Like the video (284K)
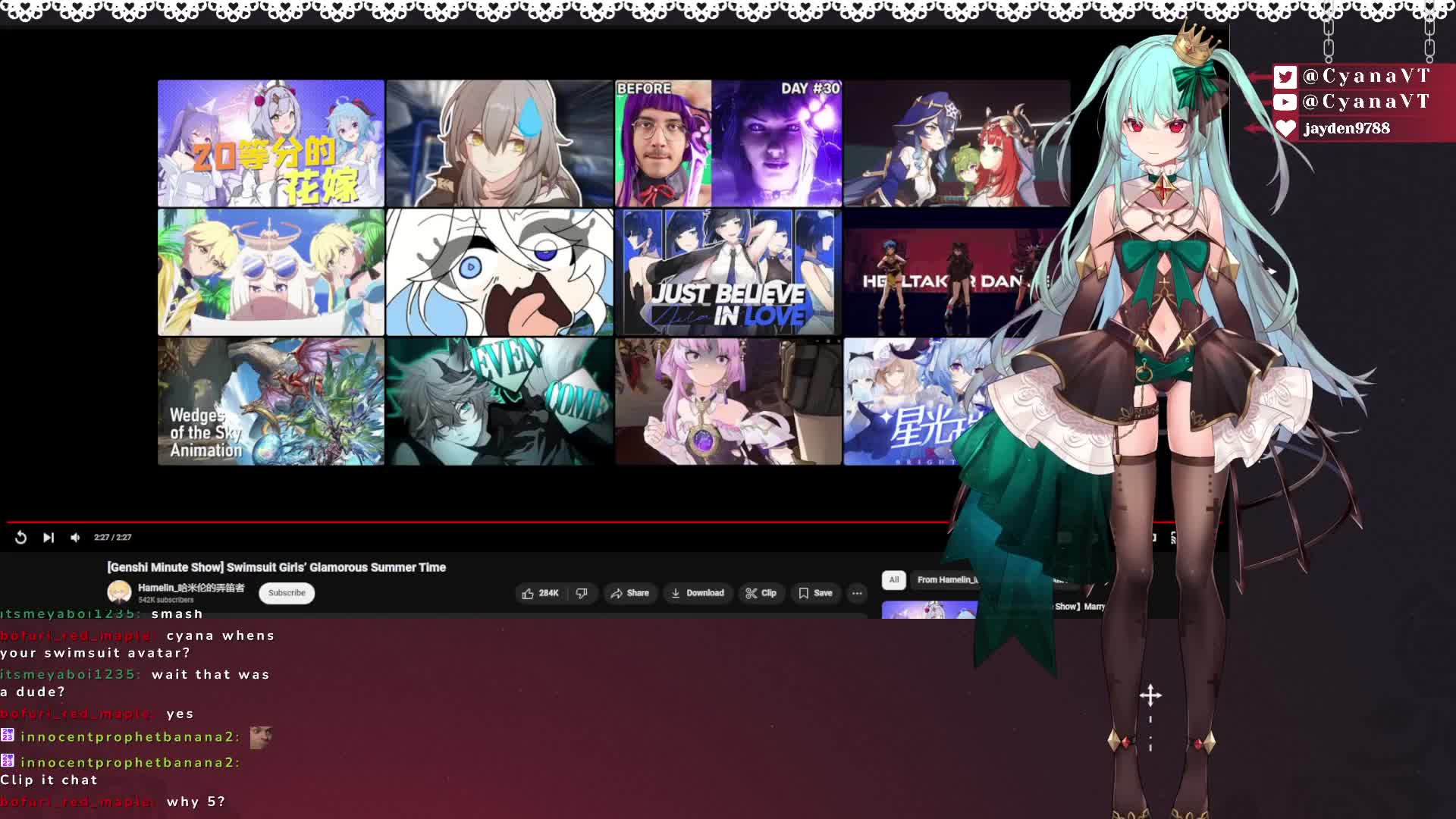Image resolution: width=1456 pixels, height=819 pixels. pyautogui.click(x=540, y=593)
